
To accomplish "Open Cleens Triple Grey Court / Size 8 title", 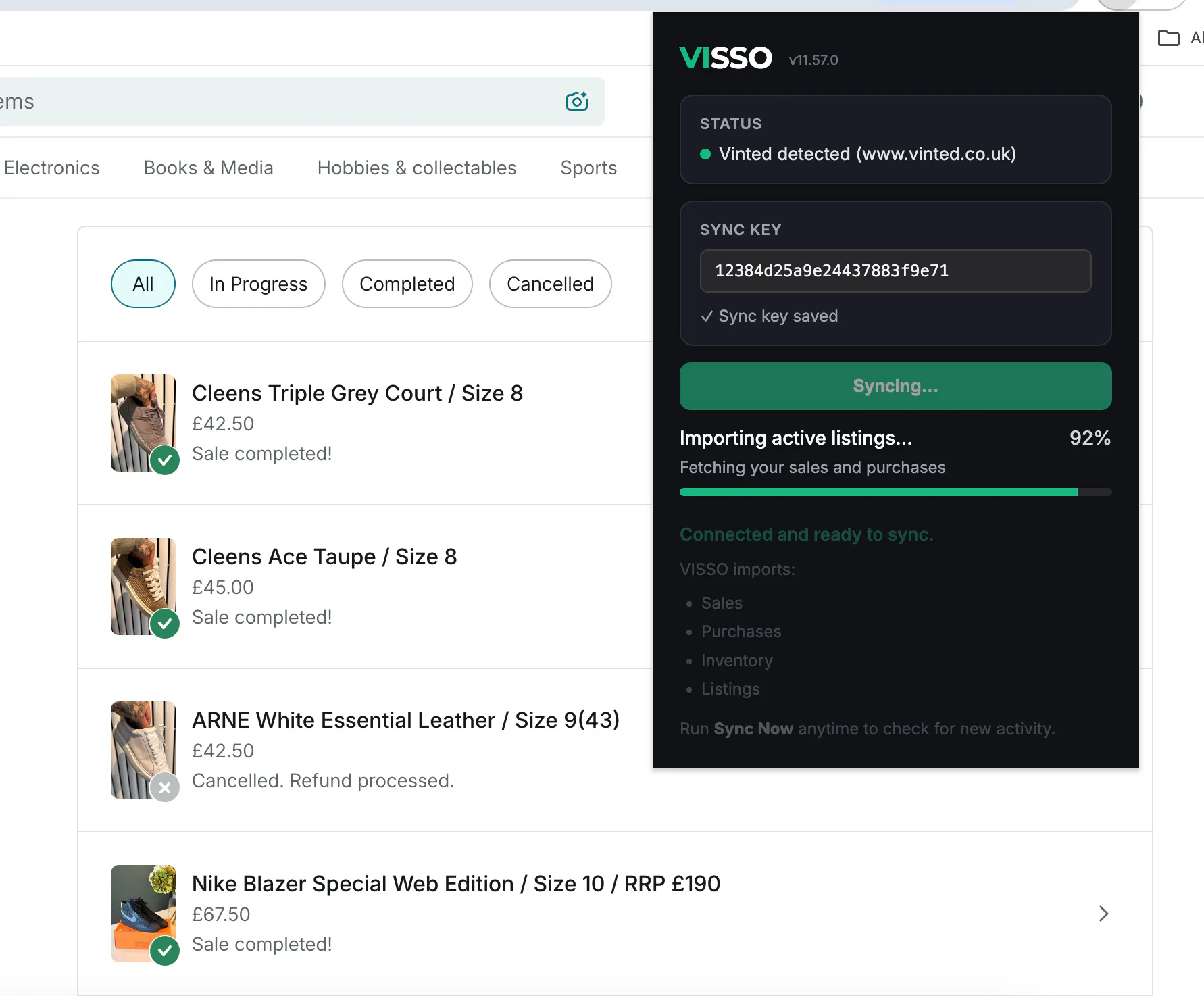I will (x=357, y=393).
